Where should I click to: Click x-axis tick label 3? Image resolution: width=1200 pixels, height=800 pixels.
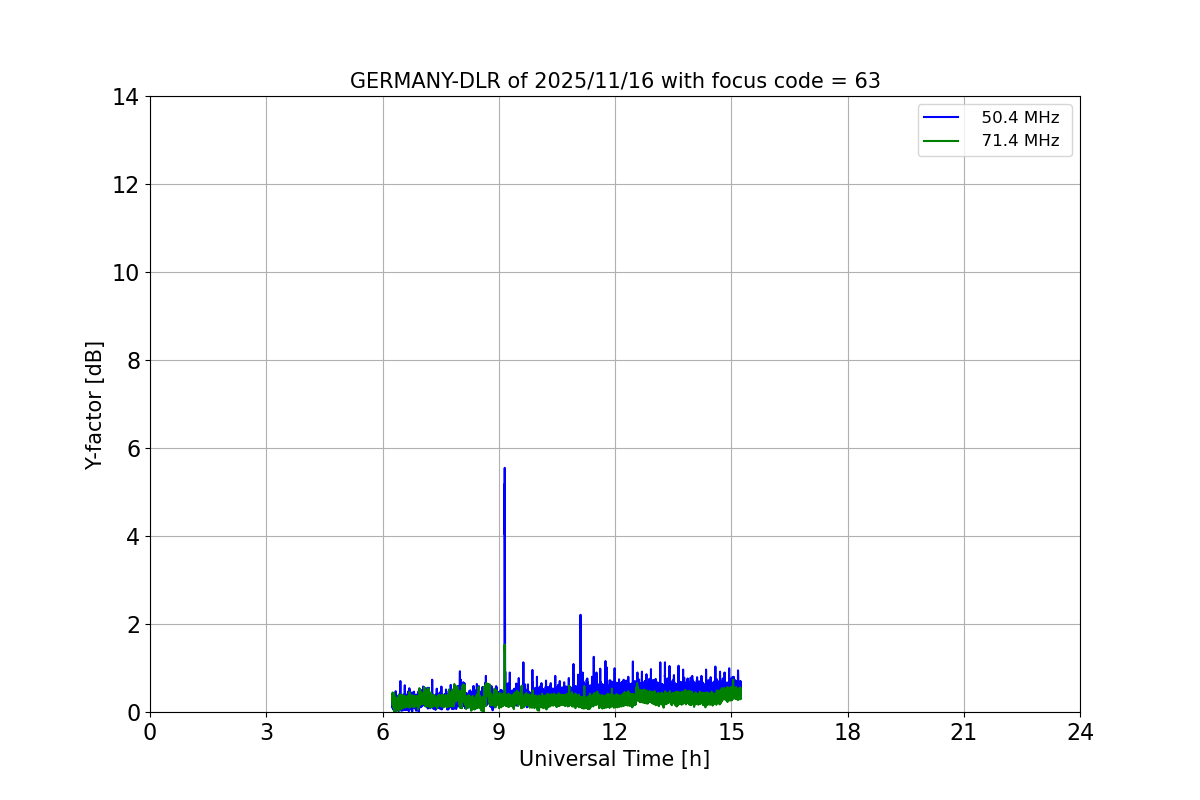[266, 732]
